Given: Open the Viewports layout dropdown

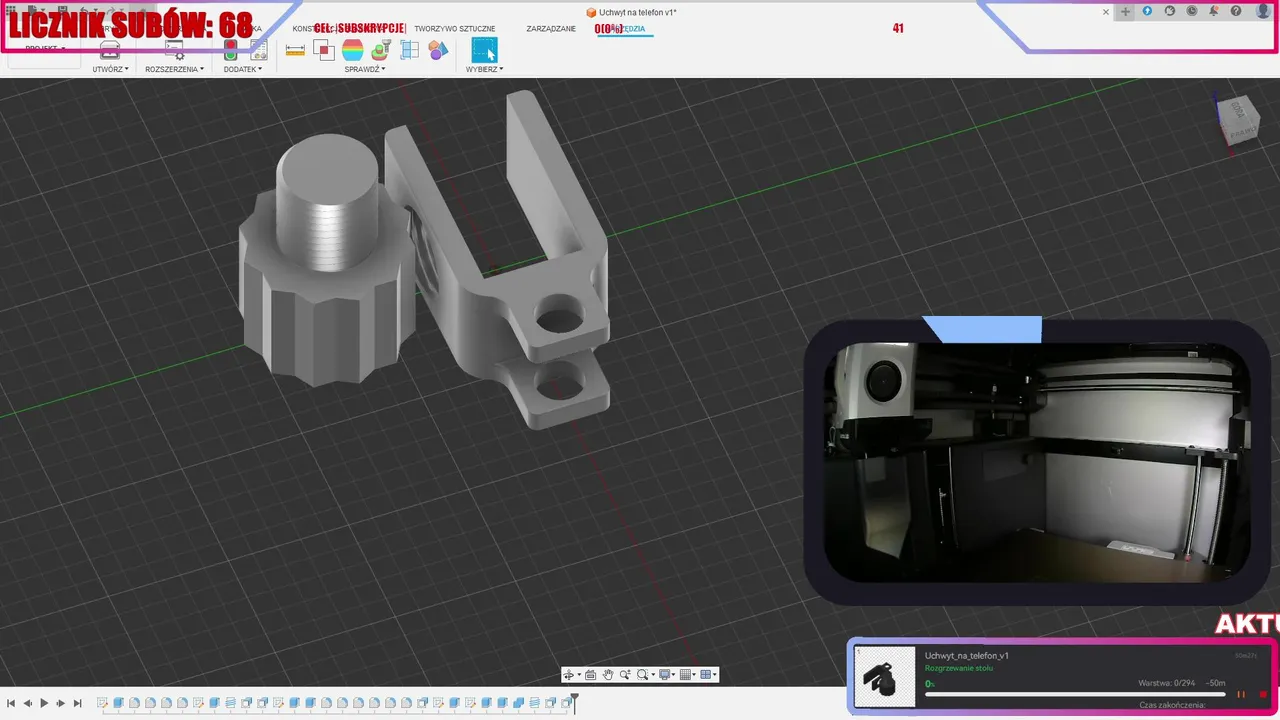Looking at the screenshot, I should [709, 675].
